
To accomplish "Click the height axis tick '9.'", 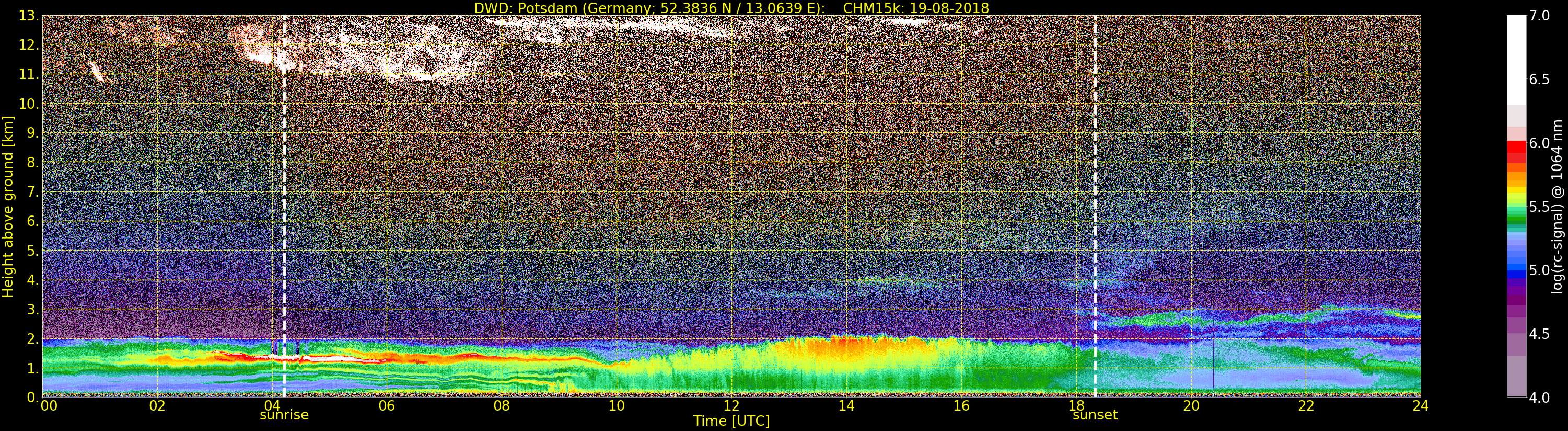I will (32, 133).
